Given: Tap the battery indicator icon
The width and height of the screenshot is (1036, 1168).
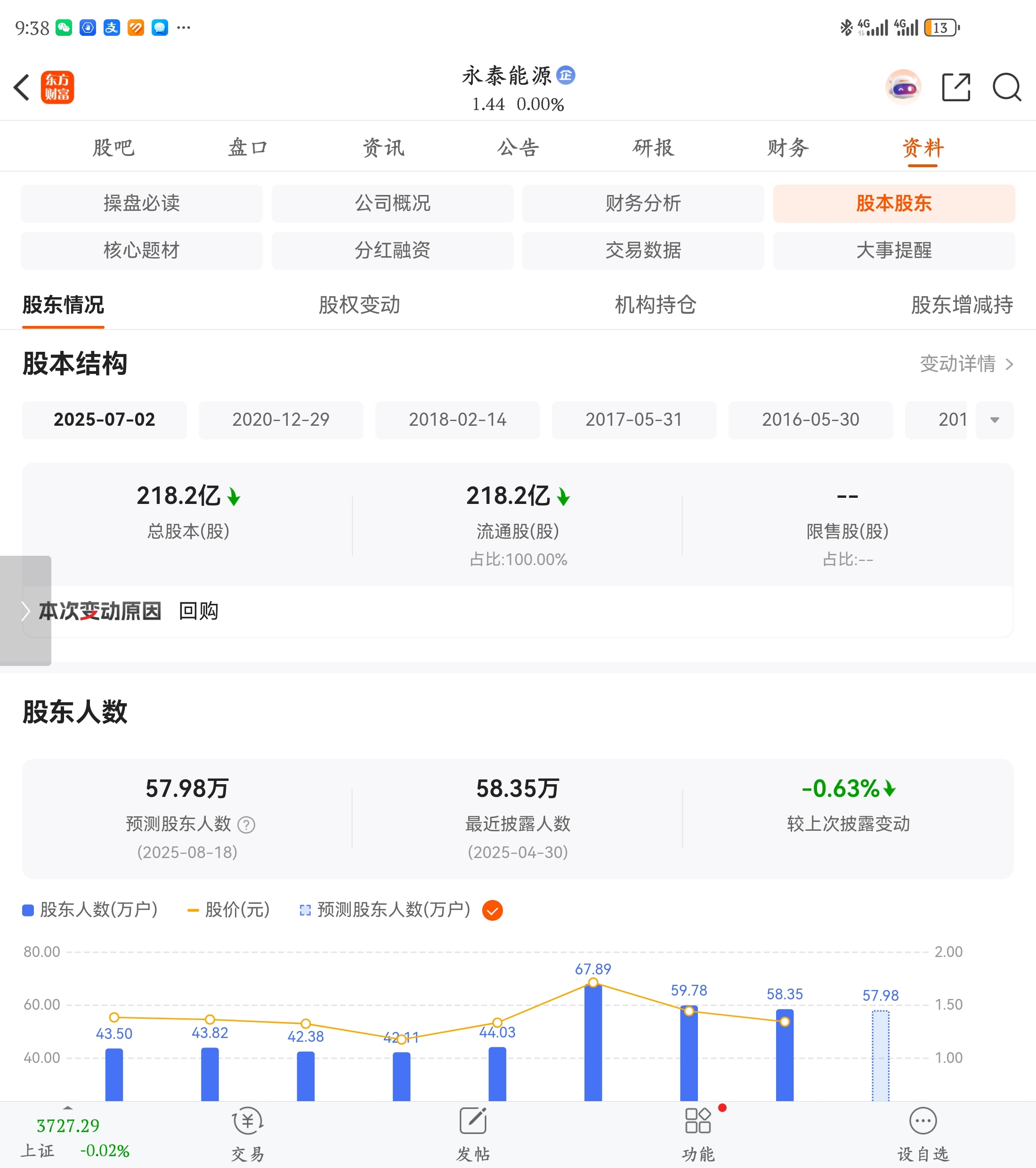Looking at the screenshot, I should coord(942,27).
